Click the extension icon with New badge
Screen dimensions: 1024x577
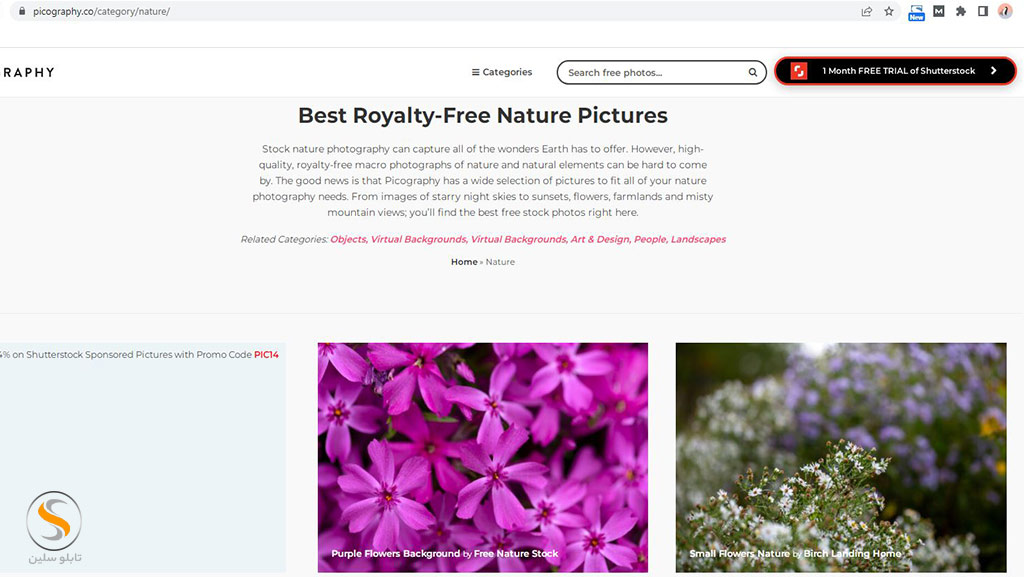tap(916, 12)
